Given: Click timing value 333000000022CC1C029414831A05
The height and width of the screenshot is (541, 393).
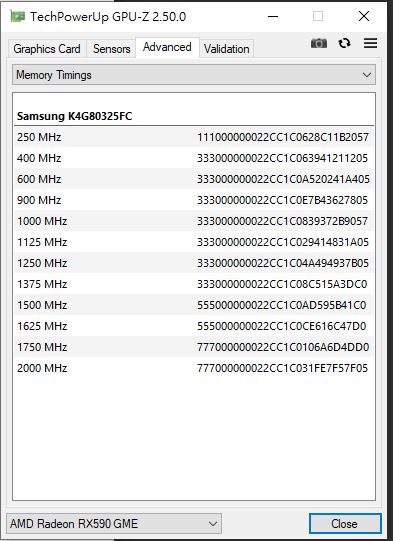Looking at the screenshot, I should (x=283, y=242).
